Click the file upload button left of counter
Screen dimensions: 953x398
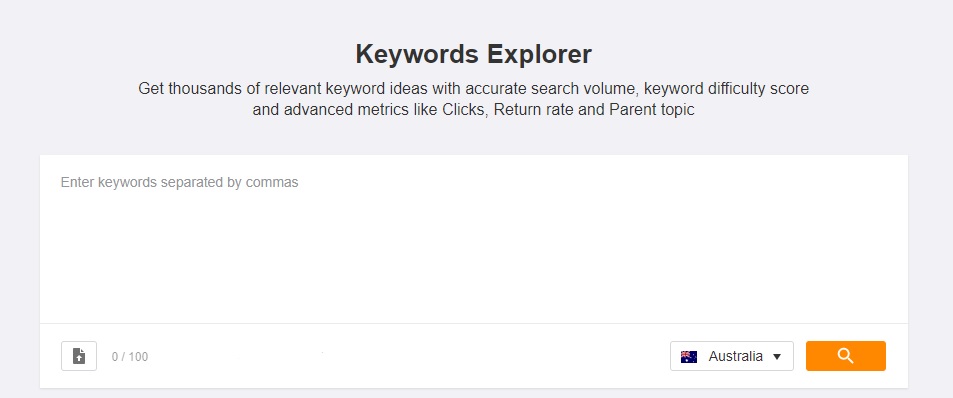point(79,356)
